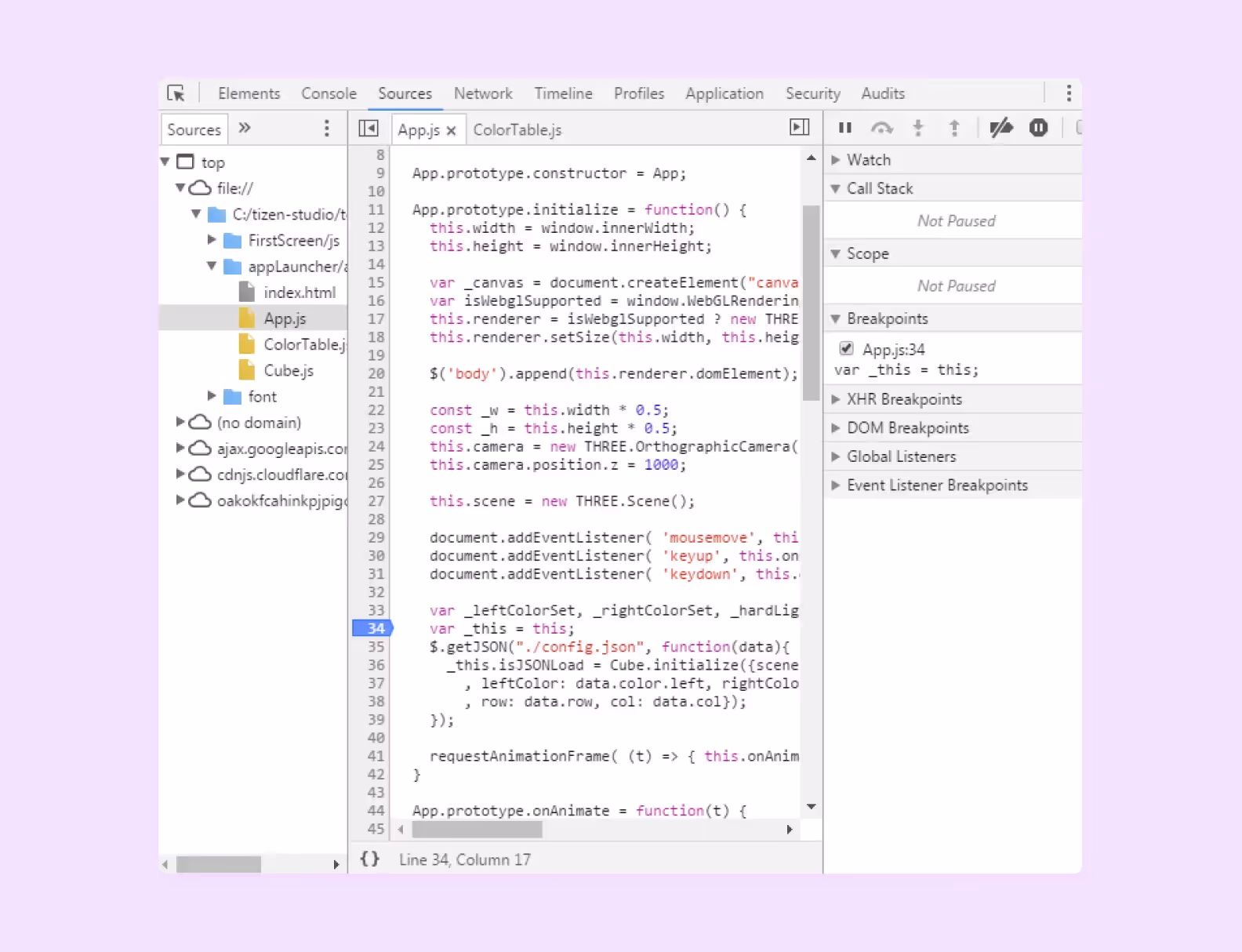Collapse the file:// tree node
Image resolution: width=1242 pixels, height=952 pixels.
(x=180, y=187)
